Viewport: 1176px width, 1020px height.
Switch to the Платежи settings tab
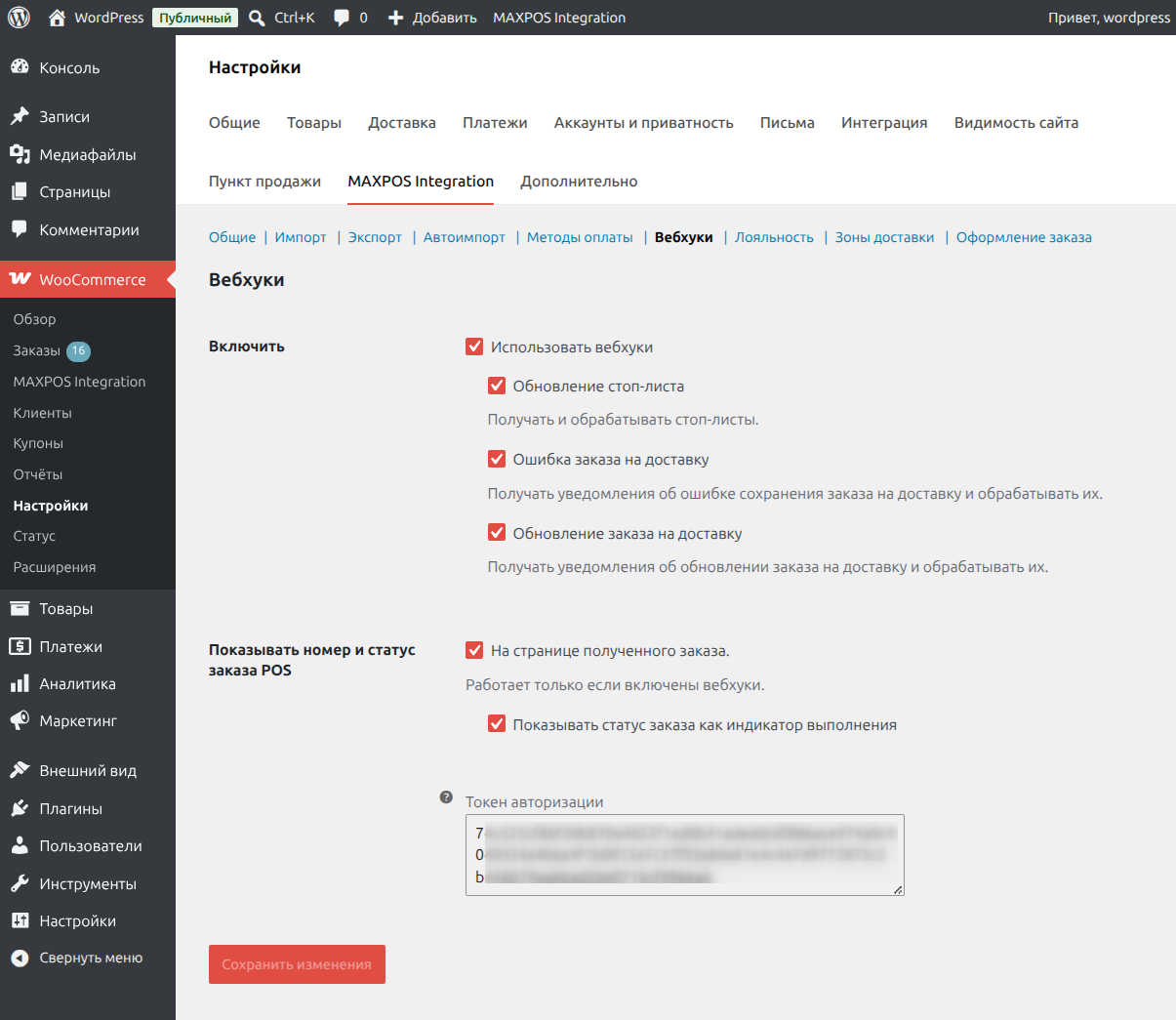point(495,123)
